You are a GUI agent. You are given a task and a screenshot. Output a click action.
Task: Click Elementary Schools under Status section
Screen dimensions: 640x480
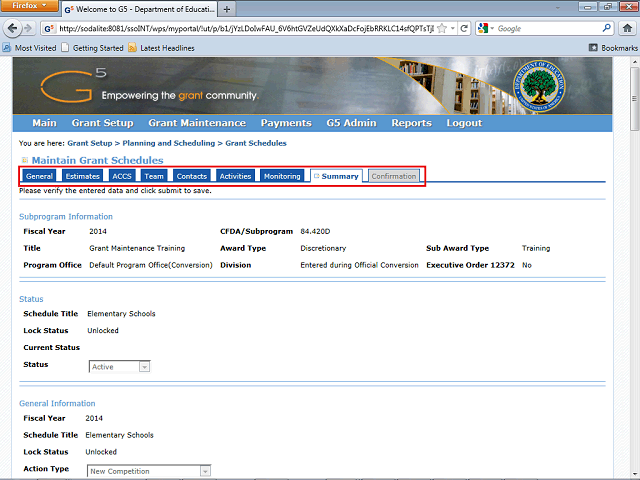tap(121, 313)
